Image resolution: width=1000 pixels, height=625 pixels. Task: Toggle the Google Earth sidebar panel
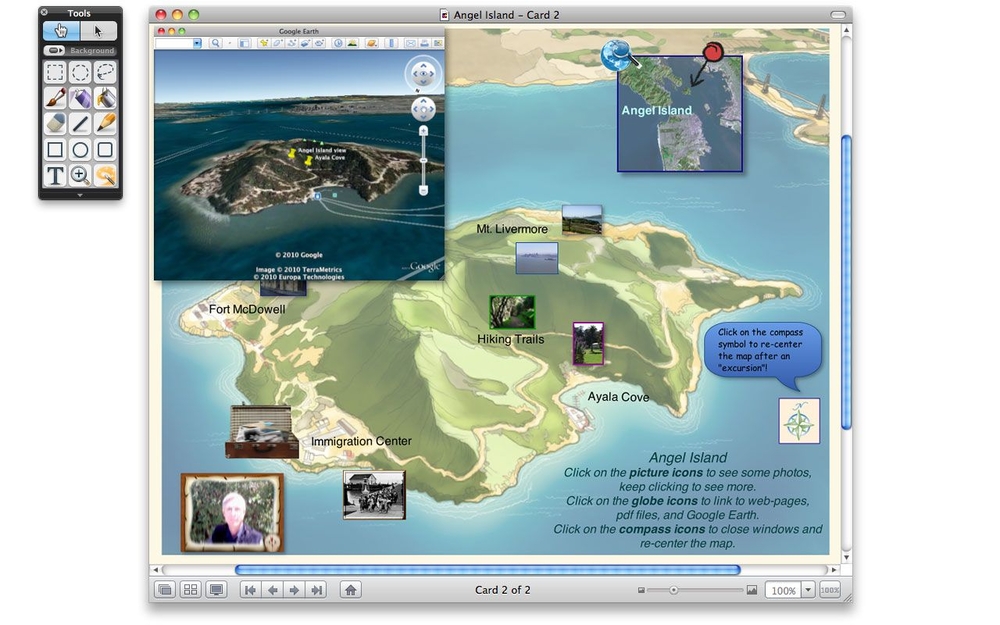[244, 43]
